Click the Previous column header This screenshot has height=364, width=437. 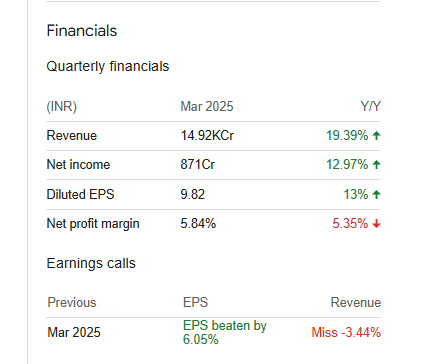72,303
